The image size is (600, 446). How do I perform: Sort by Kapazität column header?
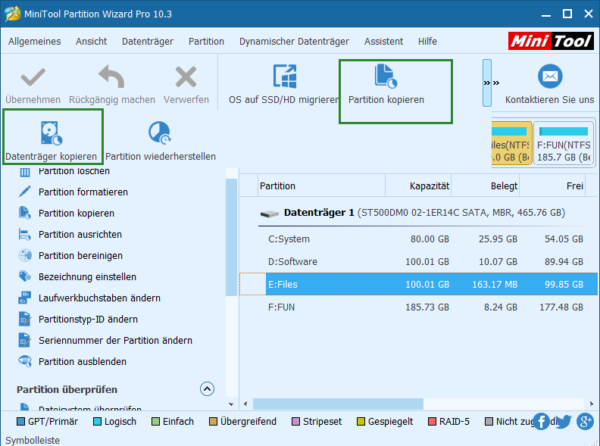click(418, 186)
